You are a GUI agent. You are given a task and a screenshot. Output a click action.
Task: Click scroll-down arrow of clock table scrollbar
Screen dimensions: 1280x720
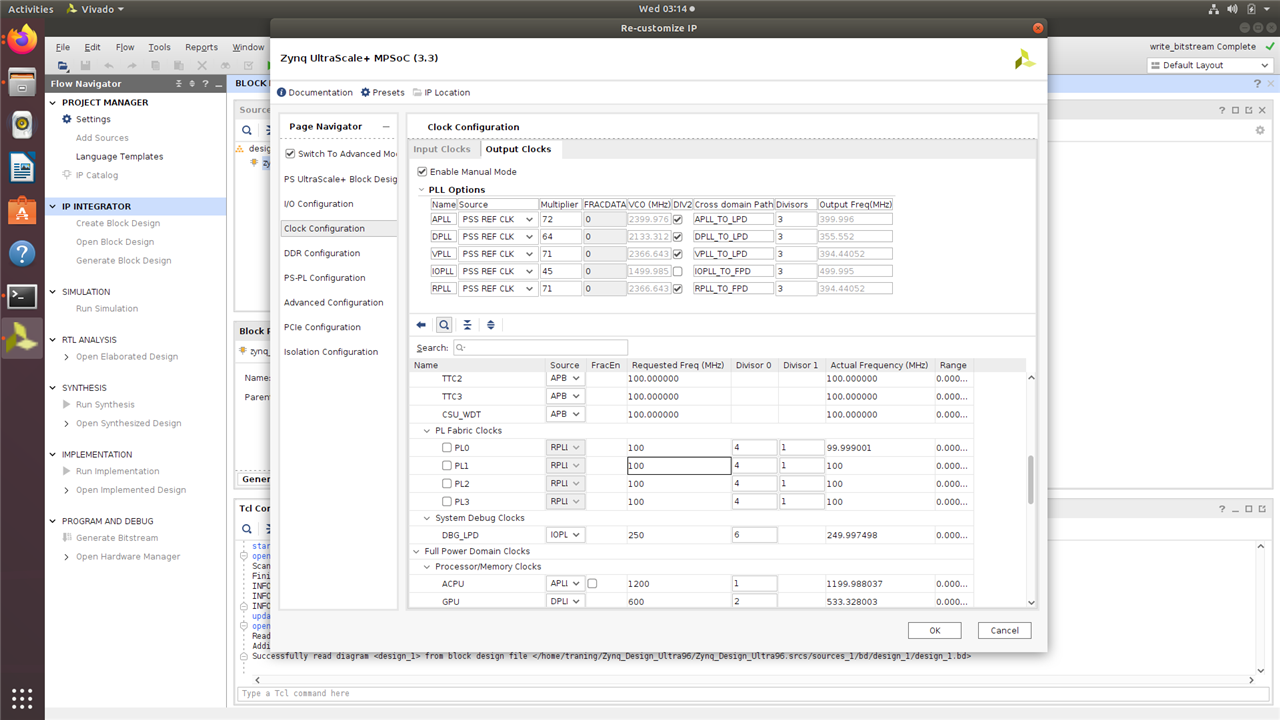point(1032,602)
